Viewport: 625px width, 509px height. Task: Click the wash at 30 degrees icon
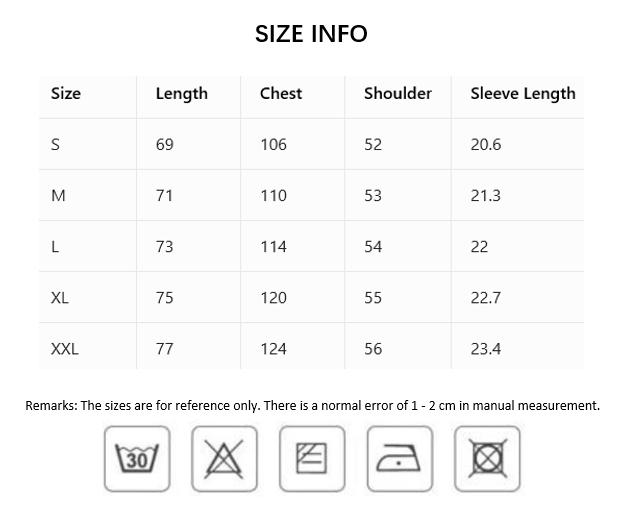(137, 459)
